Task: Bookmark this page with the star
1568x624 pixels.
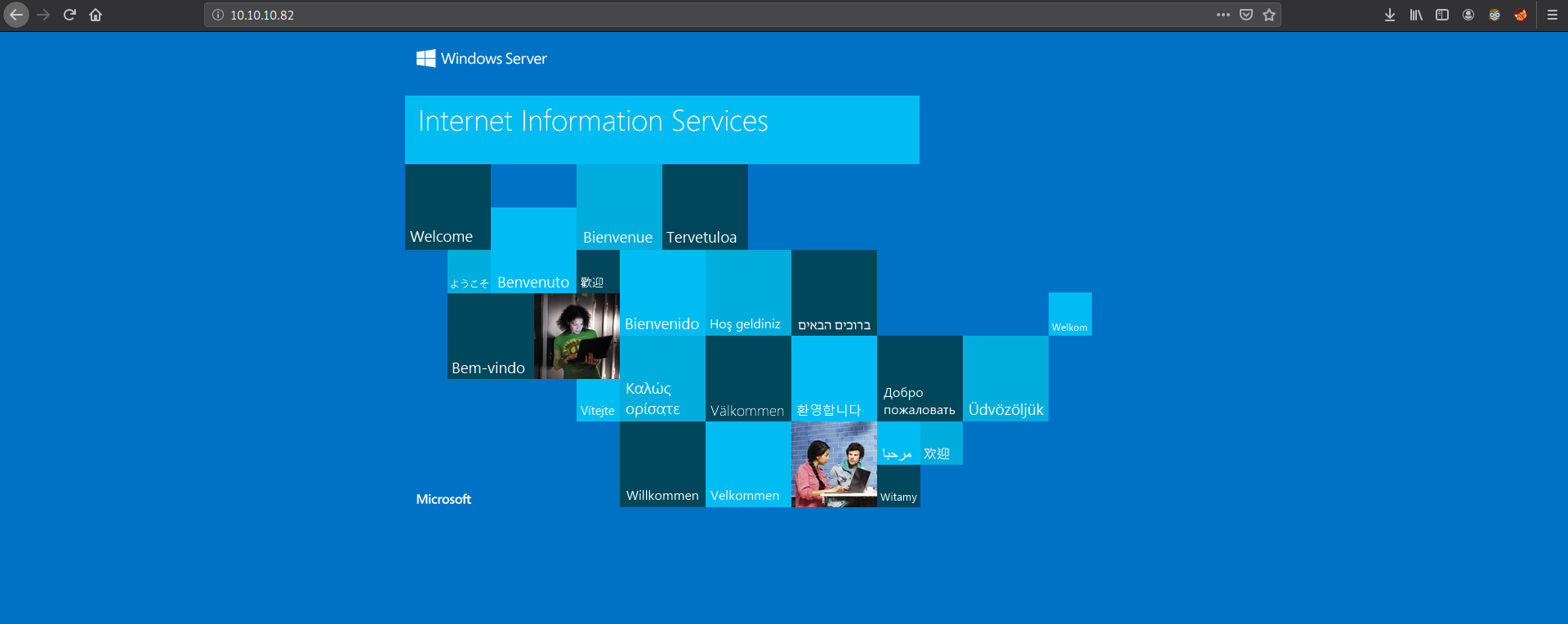Action: pyautogui.click(x=1269, y=15)
